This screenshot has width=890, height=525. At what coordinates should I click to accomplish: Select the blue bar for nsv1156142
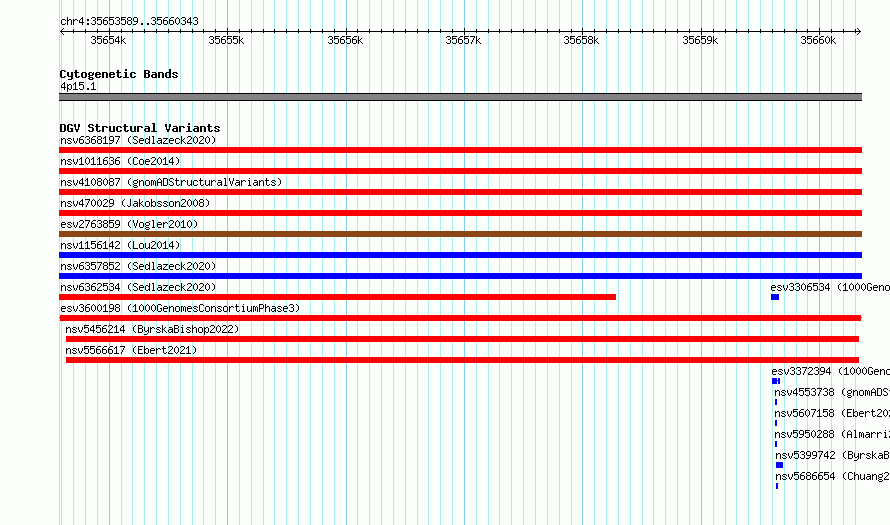point(460,255)
